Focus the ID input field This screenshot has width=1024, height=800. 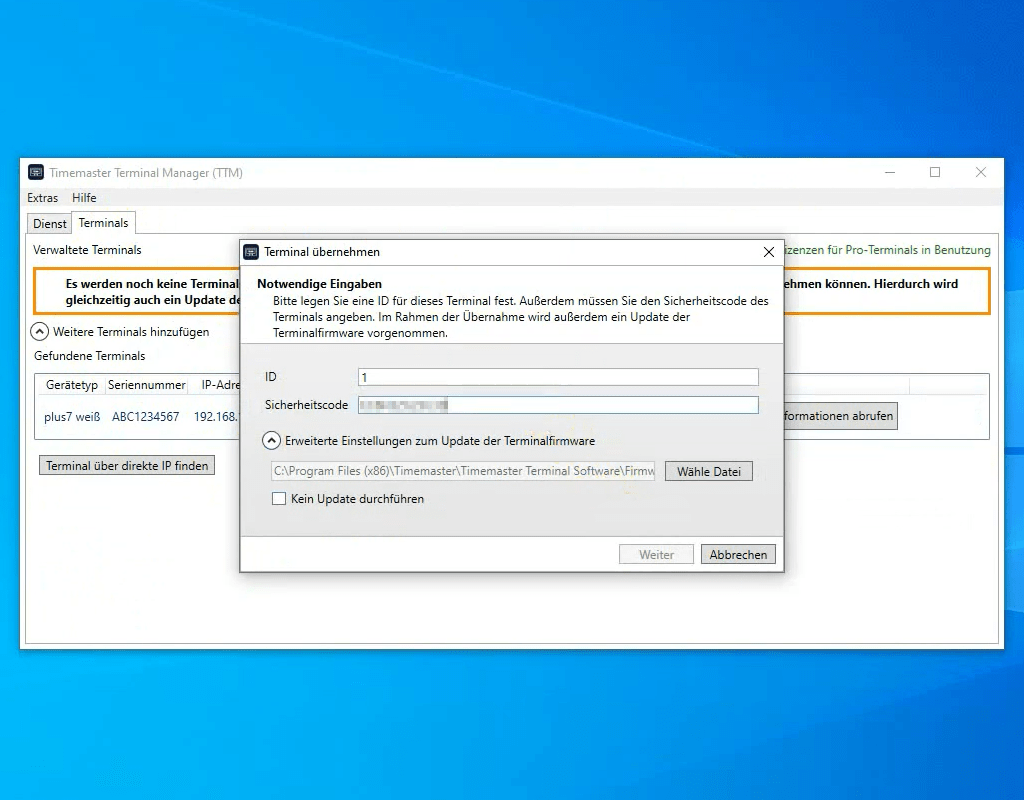point(558,377)
